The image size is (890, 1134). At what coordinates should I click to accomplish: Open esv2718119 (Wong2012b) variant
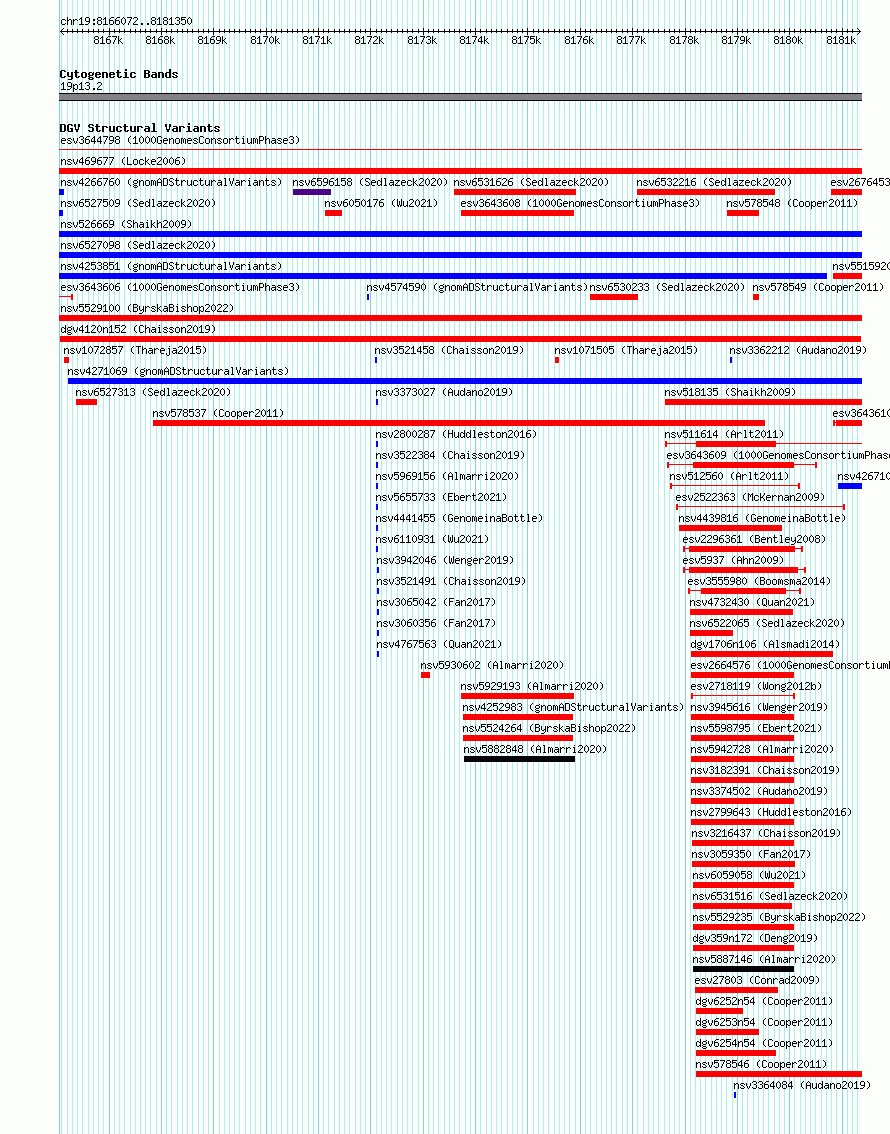756,686
